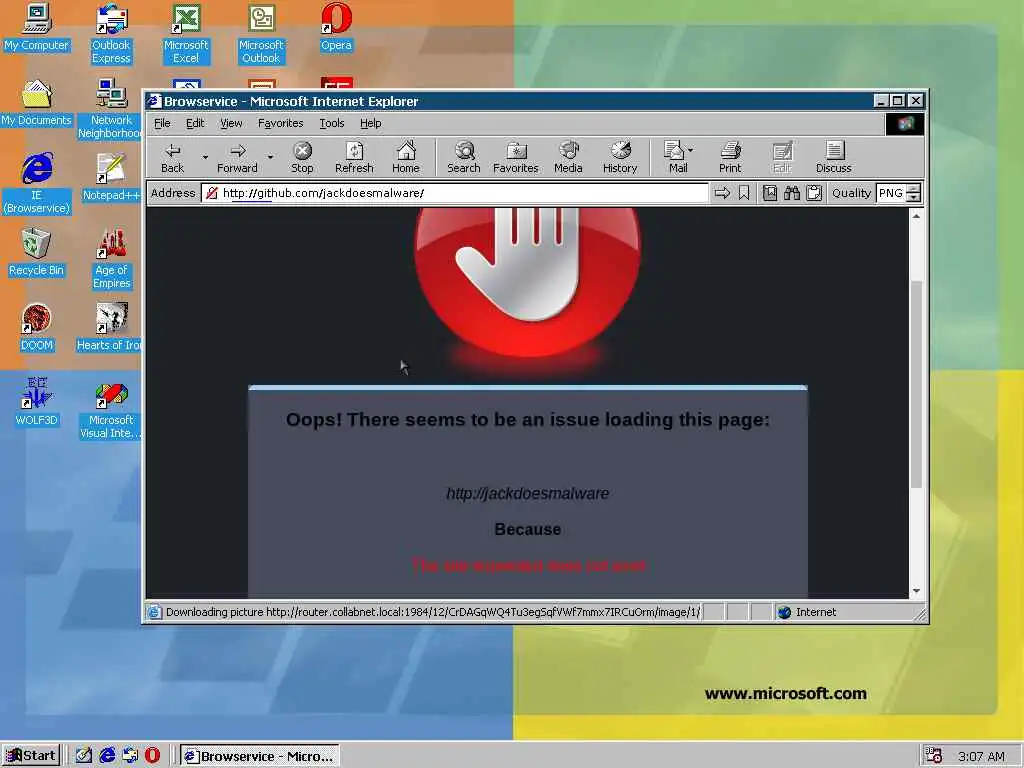This screenshot has height=768, width=1024.
Task: Select WOLF3D desktop shortcut
Action: 37,402
